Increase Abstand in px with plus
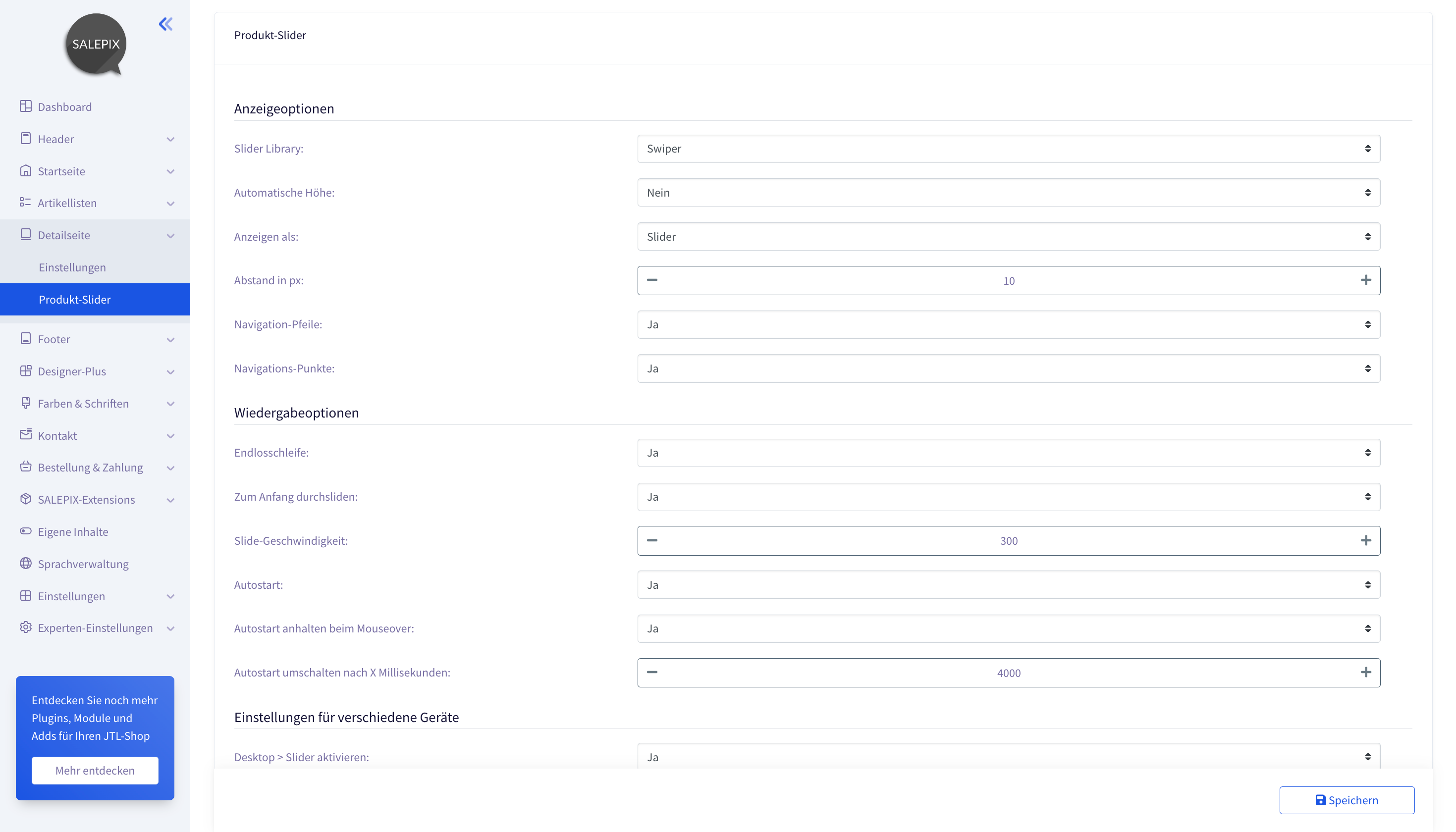This screenshot has width=1456, height=832. 1366,280
